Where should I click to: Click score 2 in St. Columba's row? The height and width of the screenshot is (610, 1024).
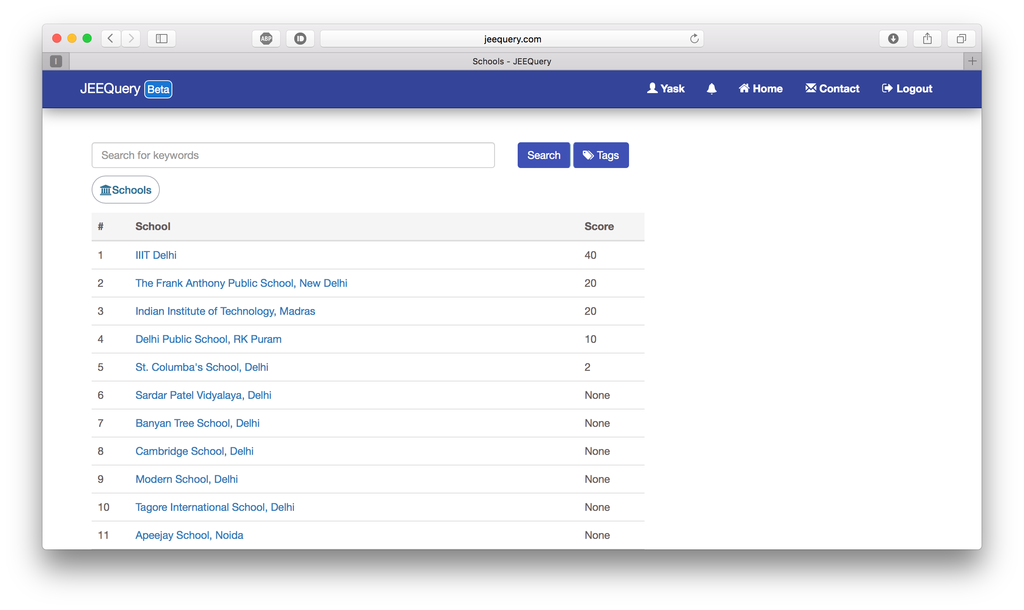[588, 368]
